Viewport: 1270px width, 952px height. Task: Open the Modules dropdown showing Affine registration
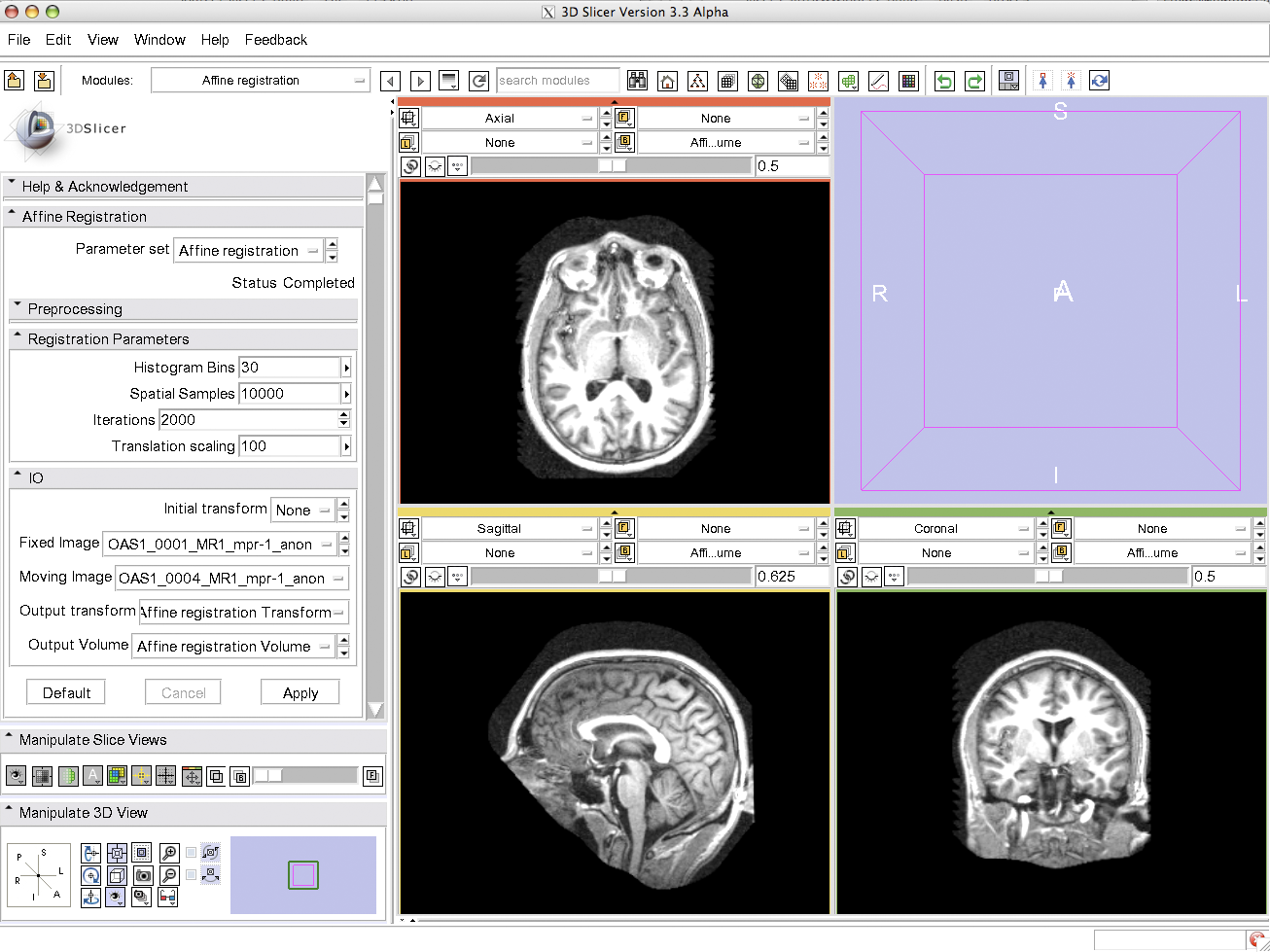260,81
